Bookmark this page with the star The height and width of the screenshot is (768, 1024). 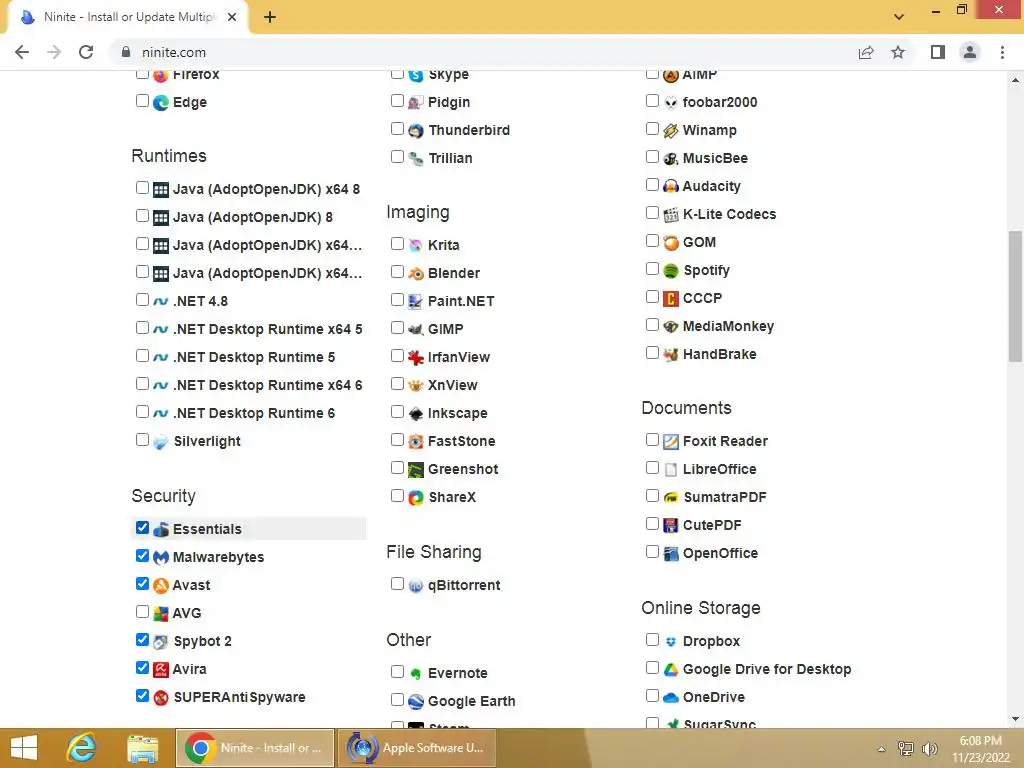pyautogui.click(x=898, y=52)
